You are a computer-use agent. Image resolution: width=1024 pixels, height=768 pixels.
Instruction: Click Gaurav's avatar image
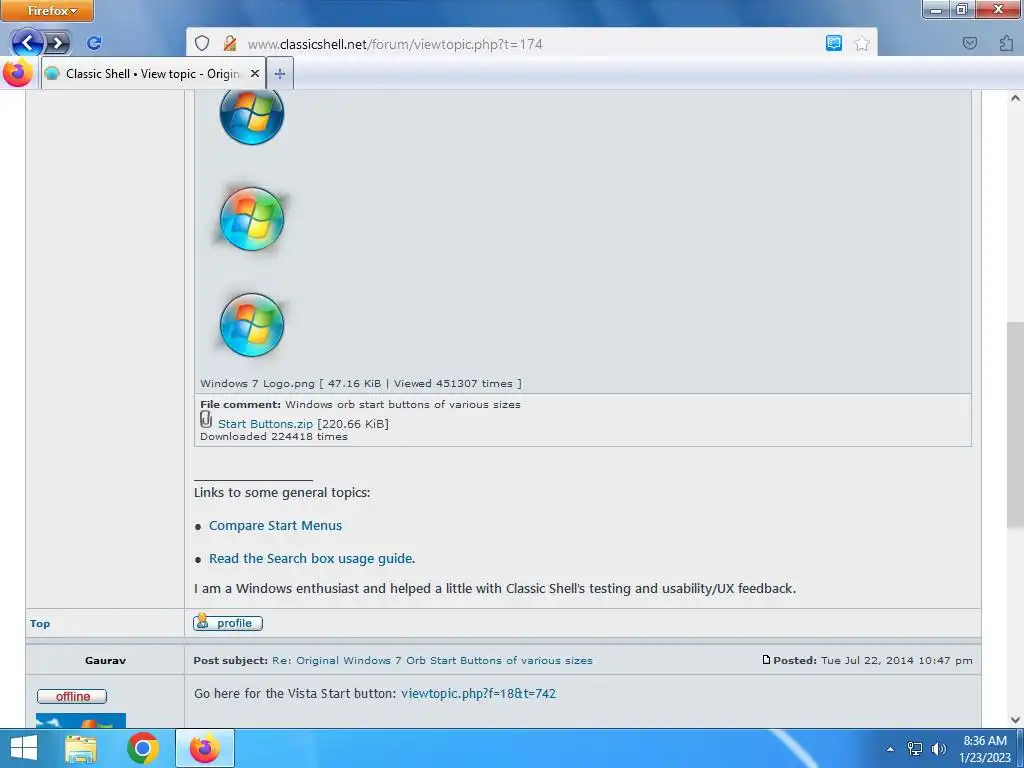(81, 720)
